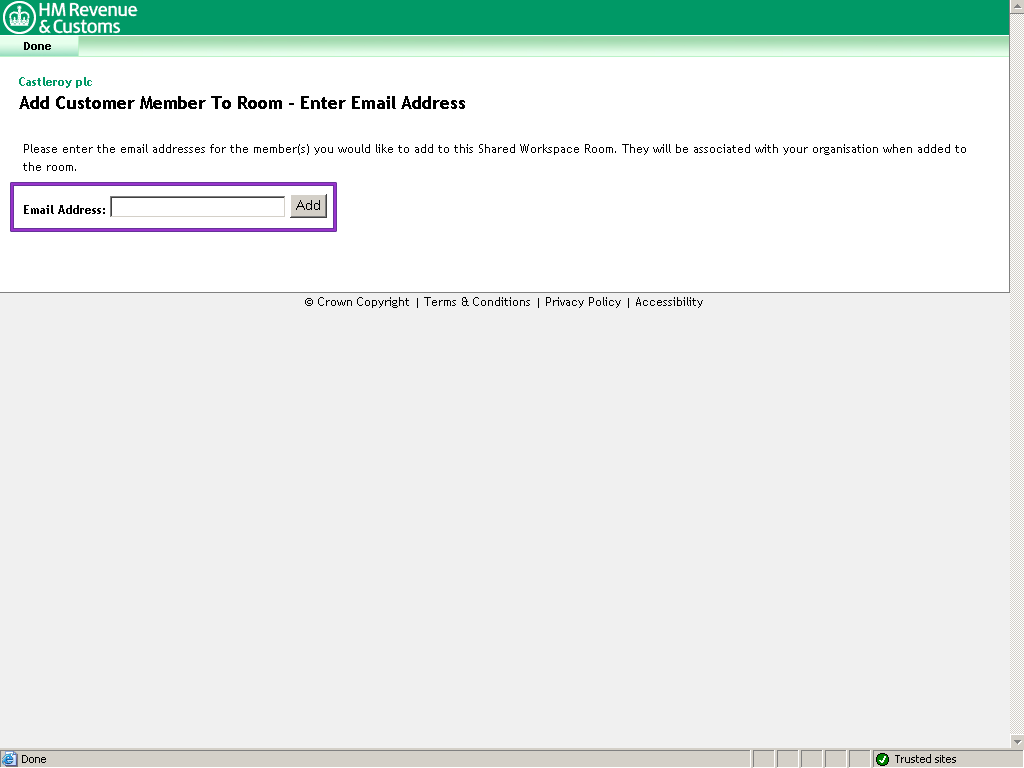Open the Accessibility footer link
This screenshot has width=1024, height=768.
pos(669,302)
